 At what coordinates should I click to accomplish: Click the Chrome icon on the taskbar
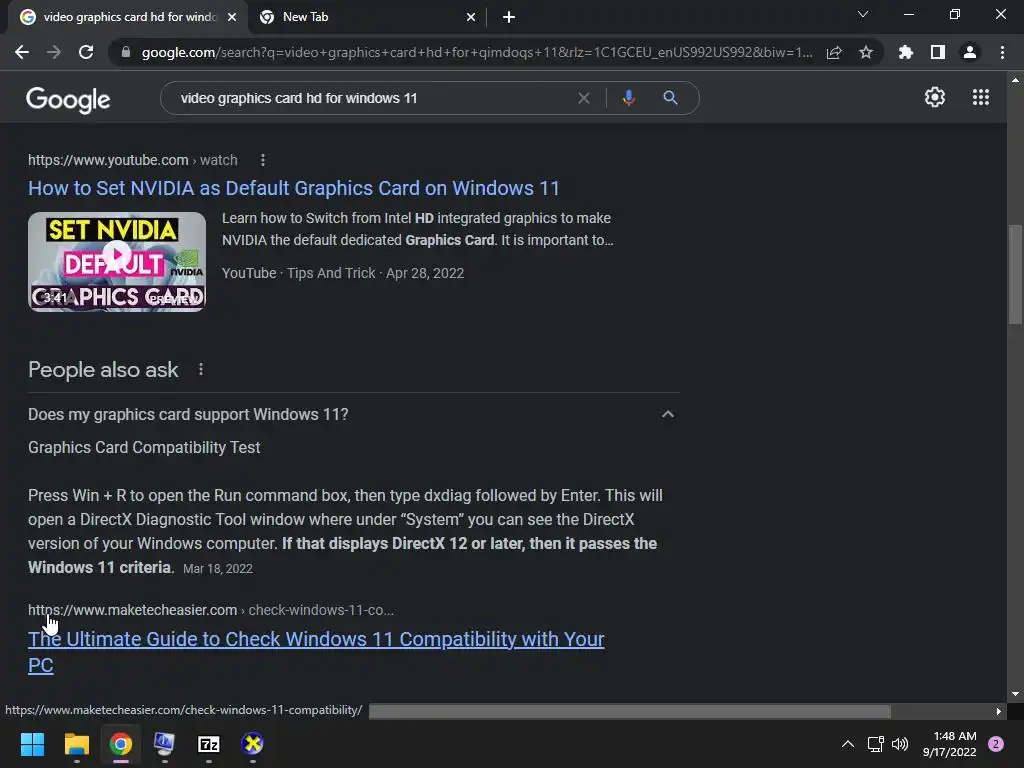point(121,744)
